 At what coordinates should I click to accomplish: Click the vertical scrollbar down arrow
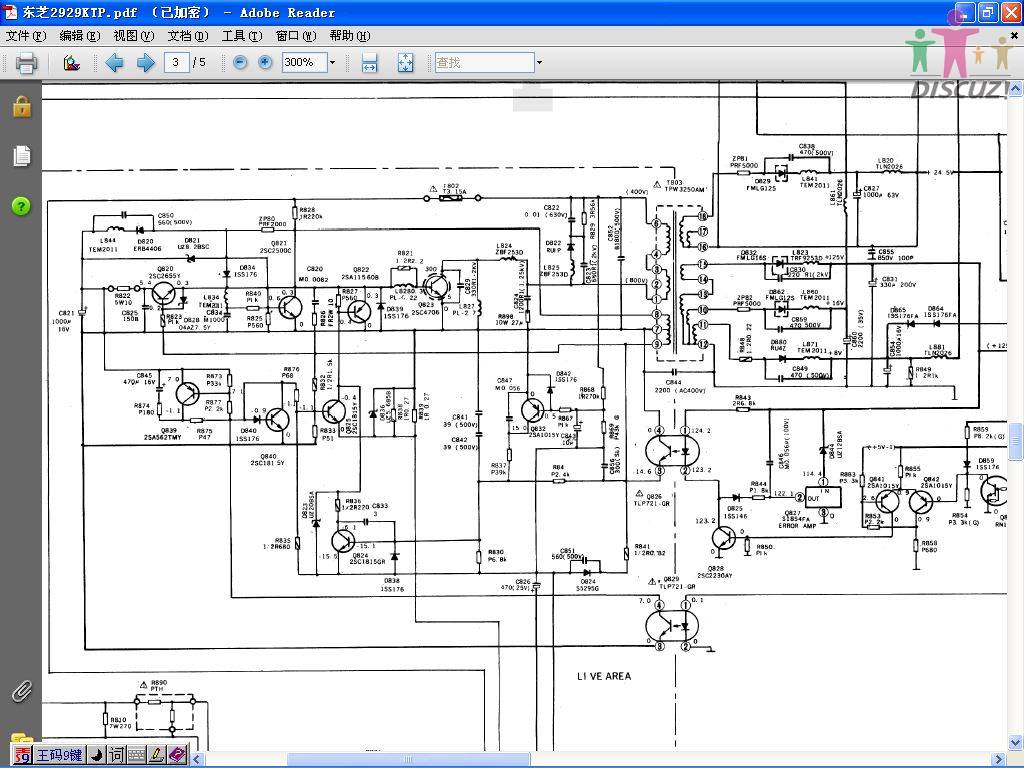tap(1016, 743)
